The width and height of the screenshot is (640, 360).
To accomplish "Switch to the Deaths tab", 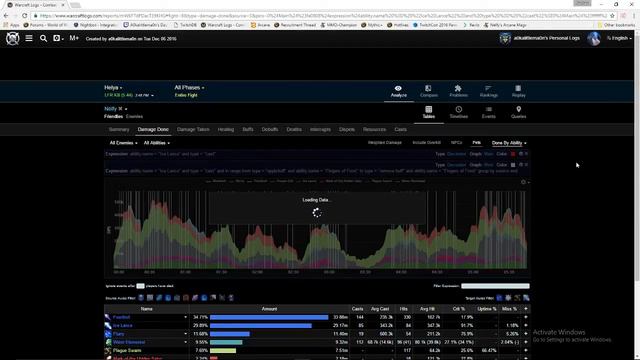I will pos(294,129).
